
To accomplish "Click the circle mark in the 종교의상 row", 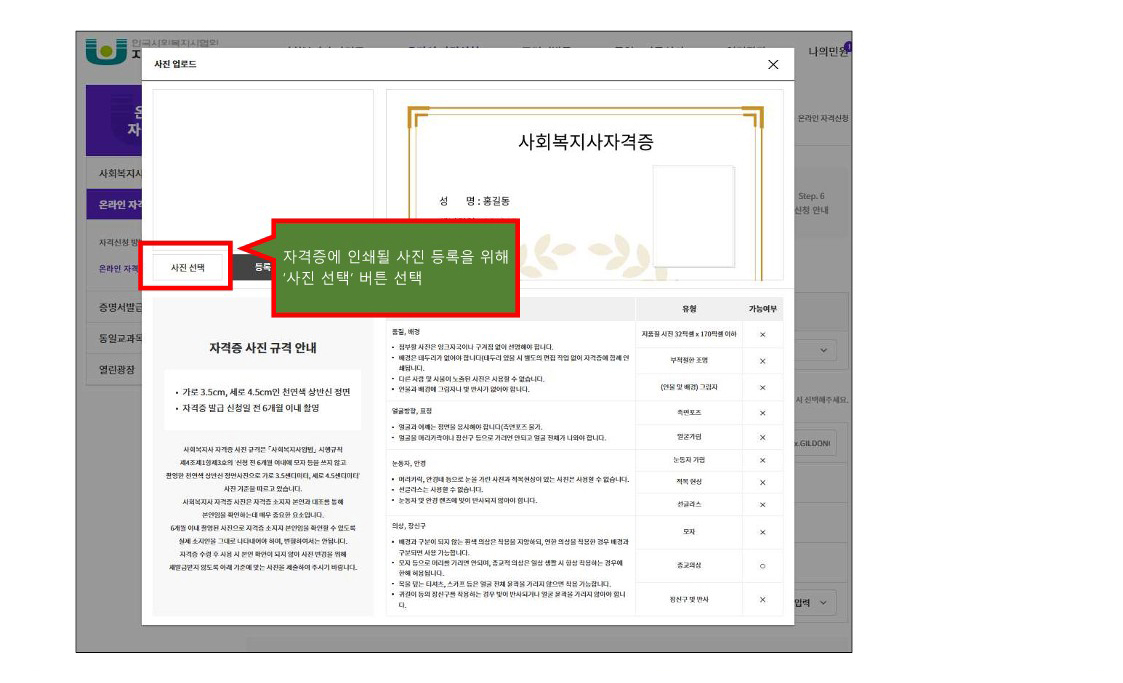I will (763, 566).
